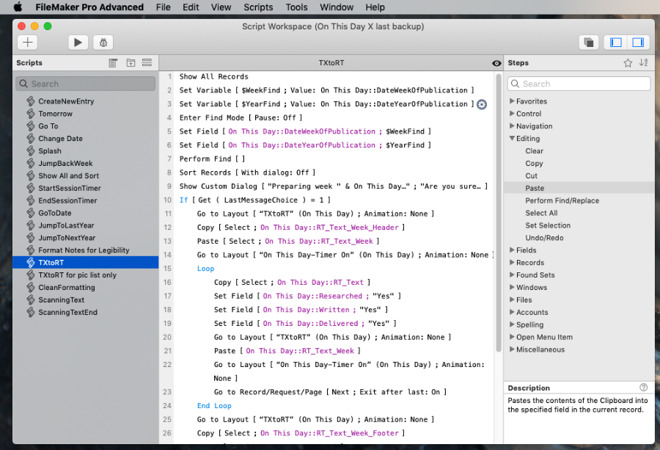Select the Loop step on line 15
Image resolution: width=660 pixels, height=450 pixels.
point(205,269)
